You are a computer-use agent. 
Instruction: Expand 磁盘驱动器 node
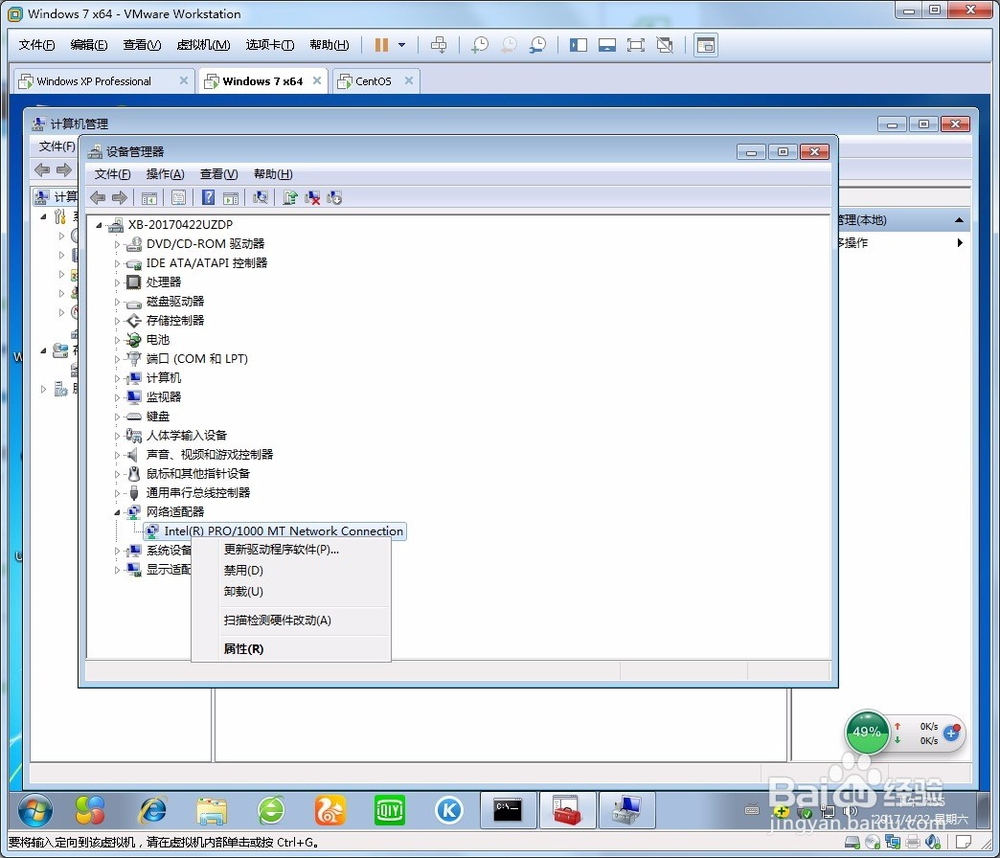[x=117, y=302]
